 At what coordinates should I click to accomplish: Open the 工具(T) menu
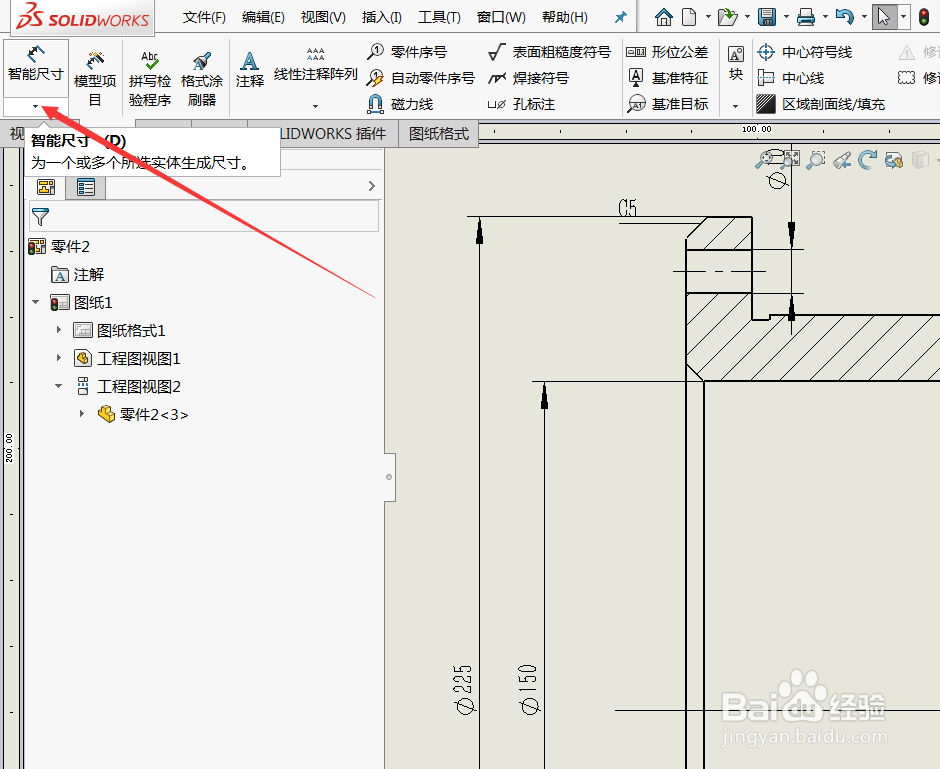pos(439,17)
